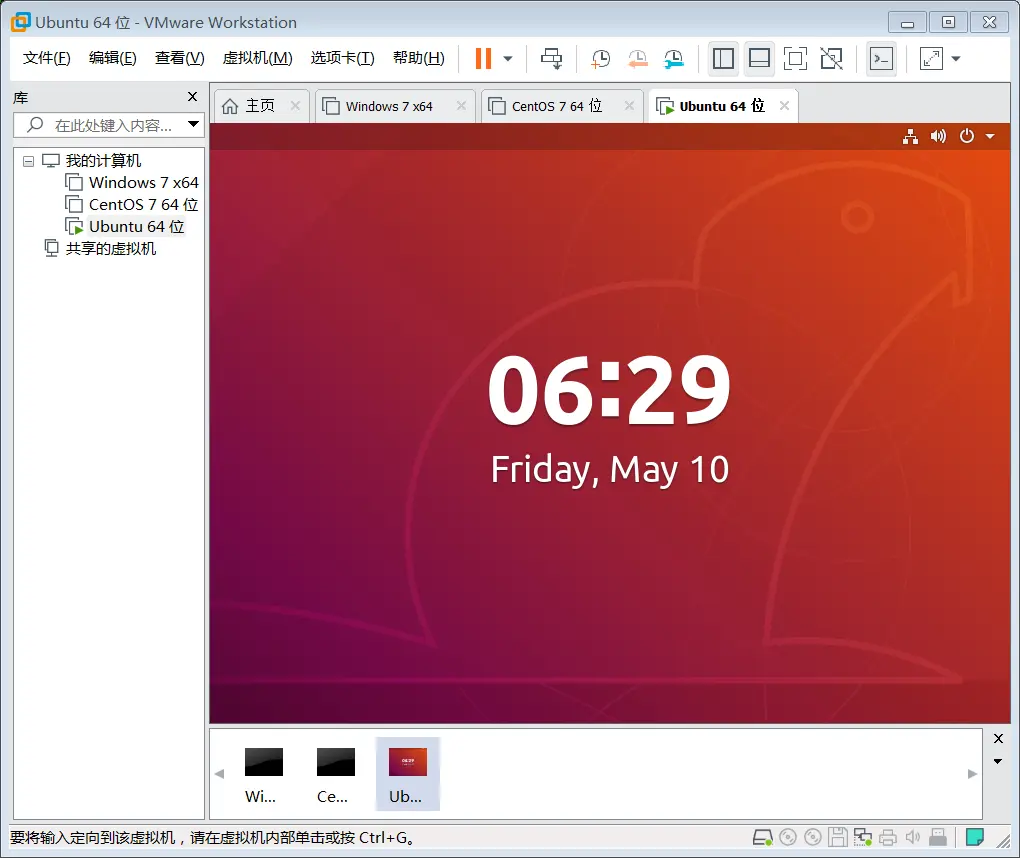Click the CD/DVD device icon in status bar
The height and width of the screenshot is (858, 1020).
point(787,837)
